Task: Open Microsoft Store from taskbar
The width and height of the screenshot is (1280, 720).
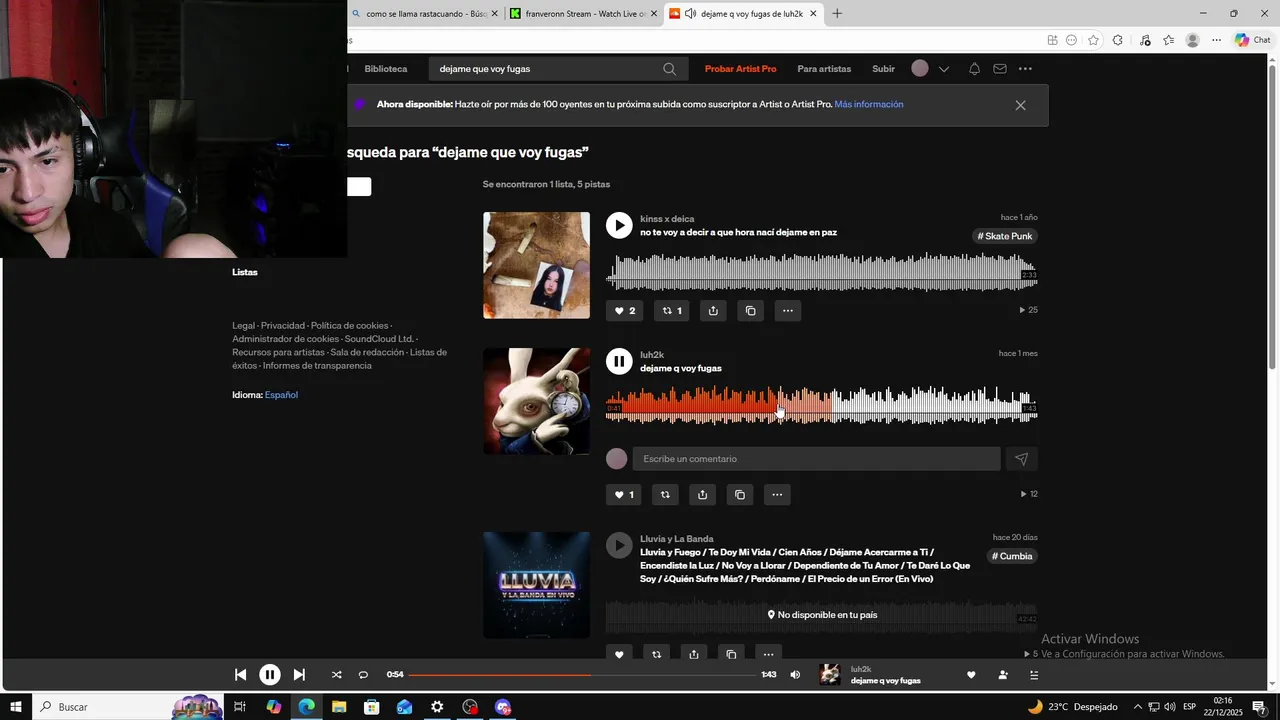Action: tap(372, 707)
